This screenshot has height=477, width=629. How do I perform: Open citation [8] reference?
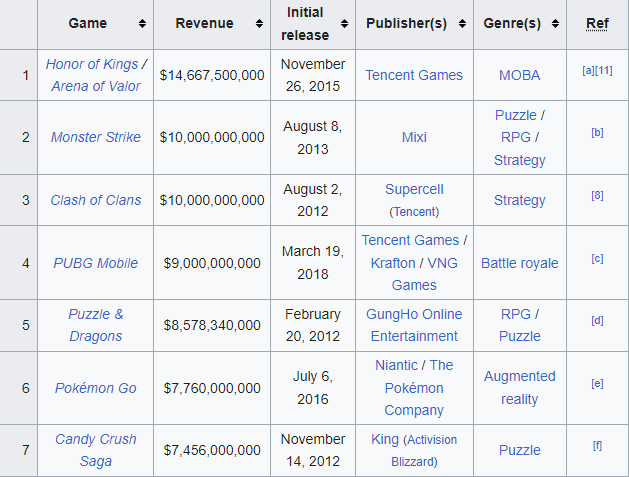597,196
